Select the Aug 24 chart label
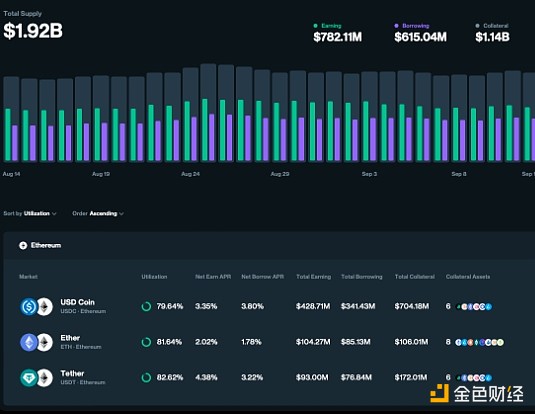The height and width of the screenshot is (414, 535). 190,174
